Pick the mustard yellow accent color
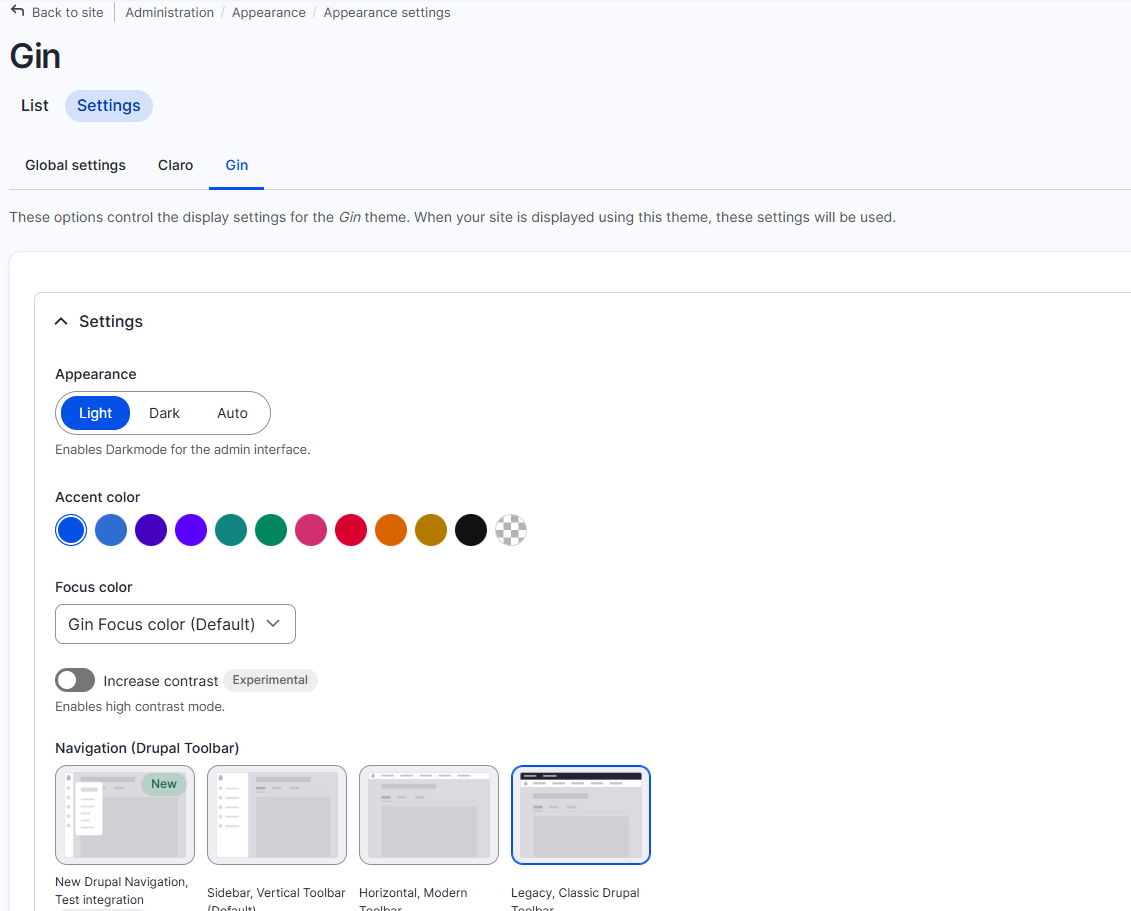1131x911 pixels. pos(431,530)
